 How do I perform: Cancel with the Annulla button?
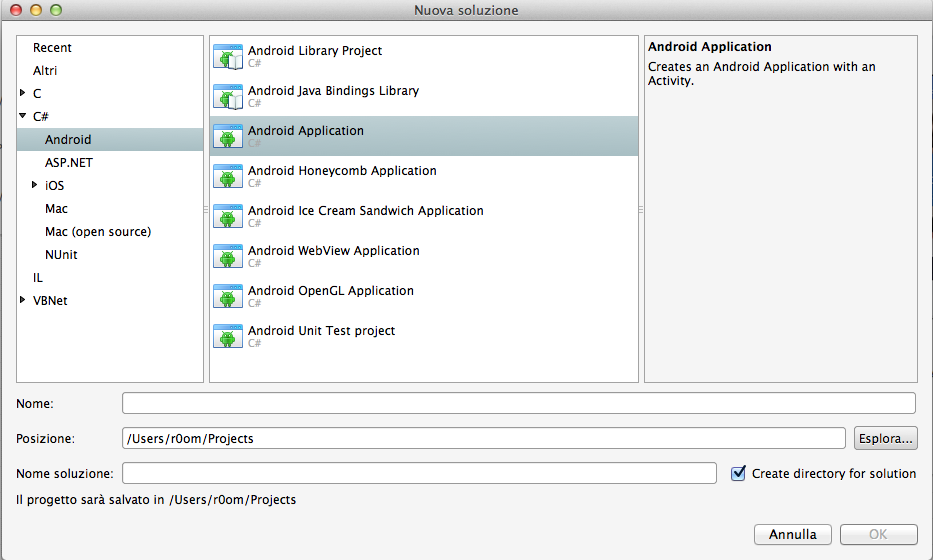(793, 534)
